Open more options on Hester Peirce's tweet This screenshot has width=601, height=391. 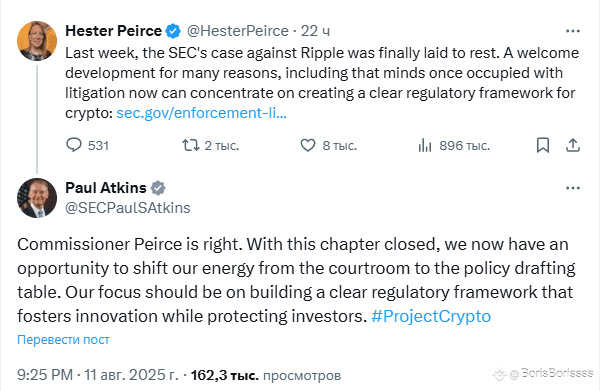573,31
